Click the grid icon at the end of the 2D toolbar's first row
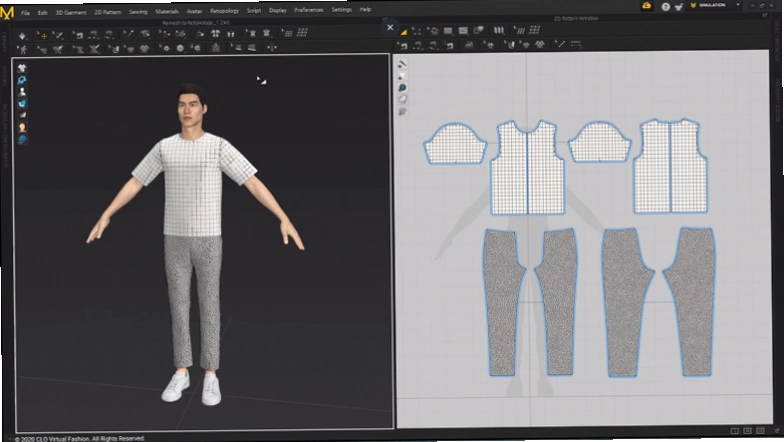Viewport: 784px width, 442px height. point(535,30)
